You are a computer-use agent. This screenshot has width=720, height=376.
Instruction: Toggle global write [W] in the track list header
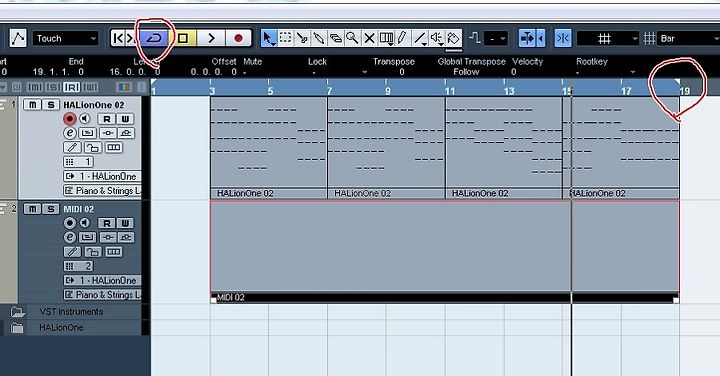90,87
